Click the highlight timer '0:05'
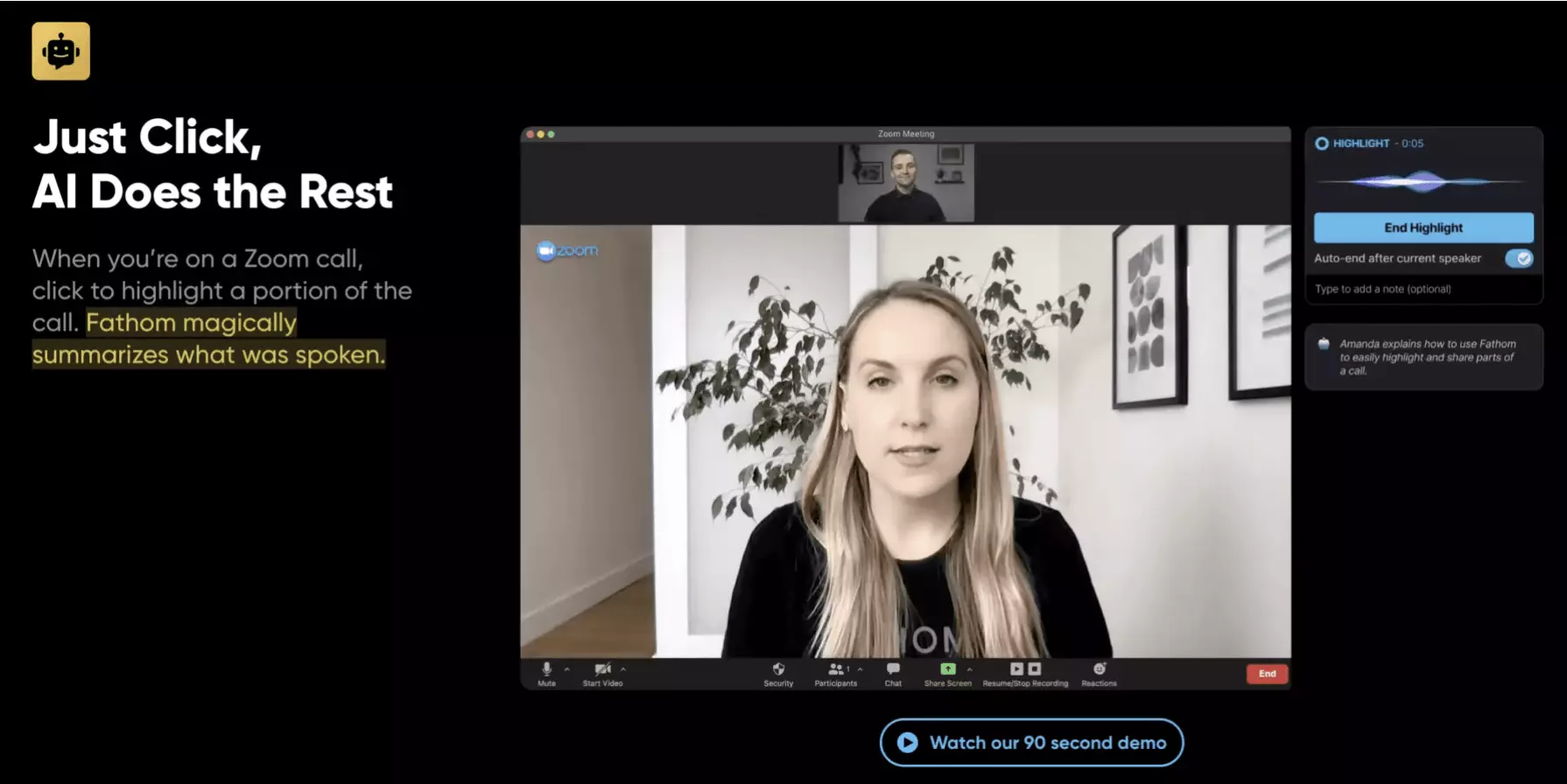The height and width of the screenshot is (784, 1567). (1412, 143)
